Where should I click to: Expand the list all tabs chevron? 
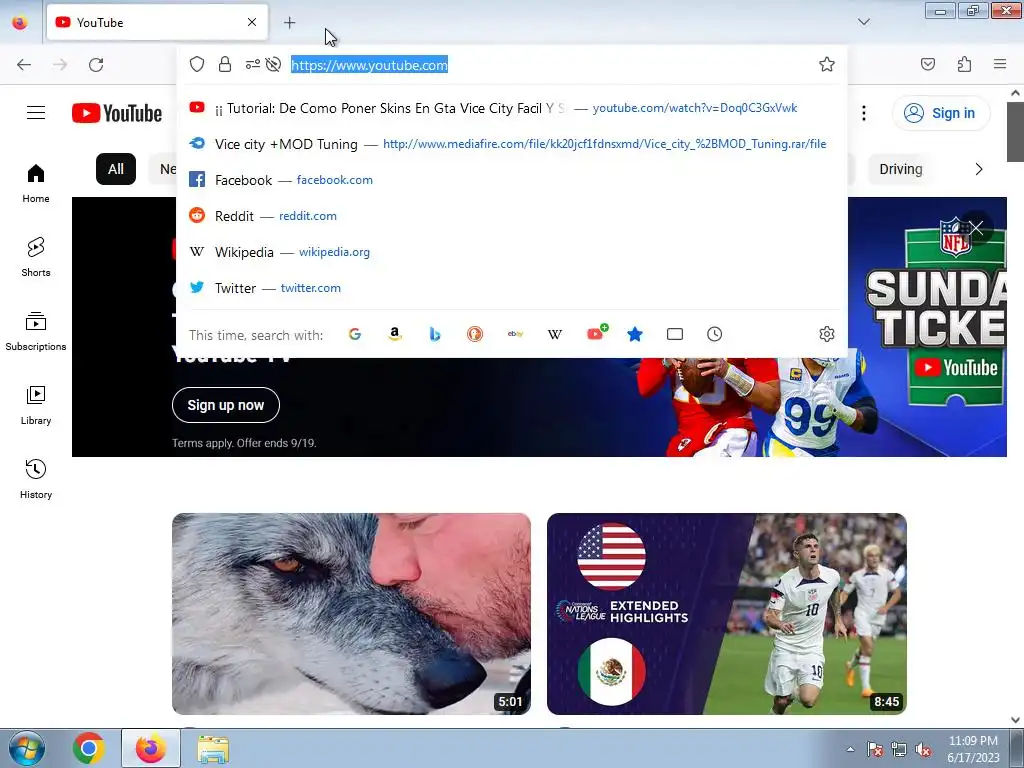(863, 22)
